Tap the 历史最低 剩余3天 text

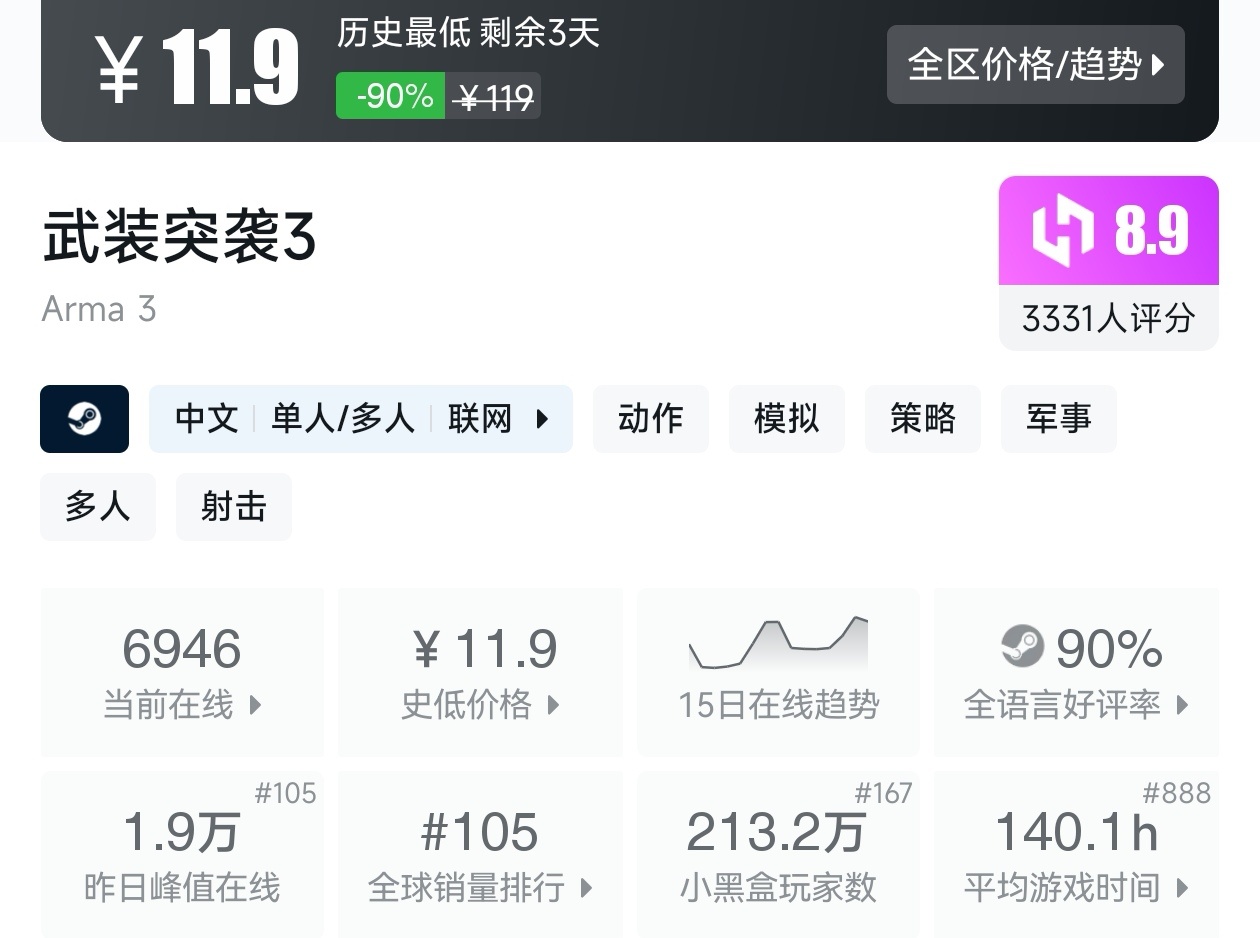click(x=468, y=33)
